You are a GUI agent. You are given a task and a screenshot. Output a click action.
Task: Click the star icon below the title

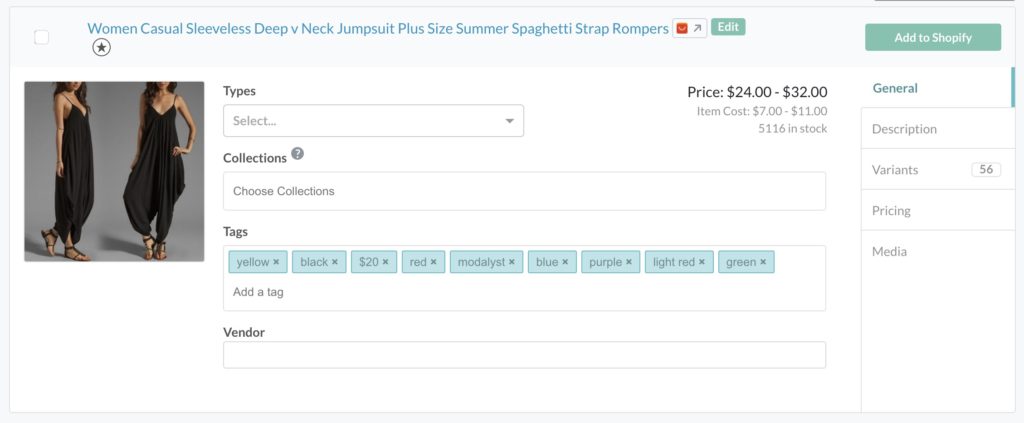[101, 47]
